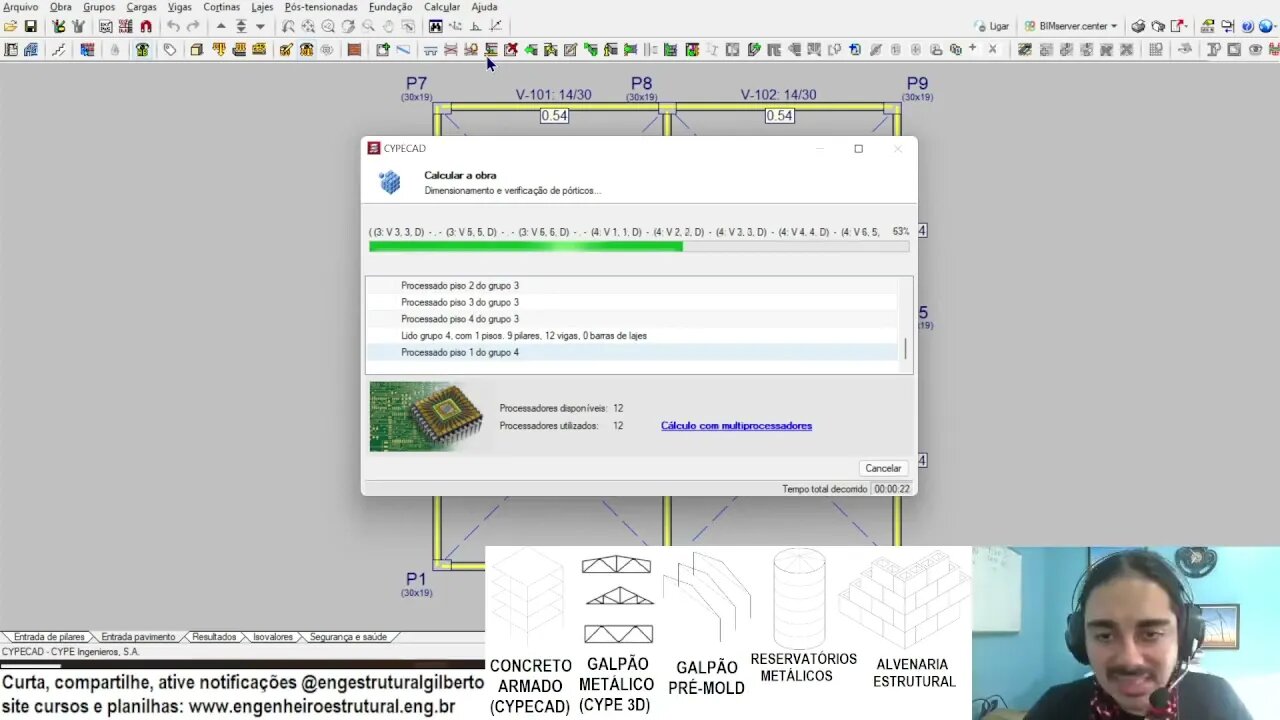Screen dimensions: 1280x720
Task: Click beam label V-101: 14/30
Action: point(553,95)
